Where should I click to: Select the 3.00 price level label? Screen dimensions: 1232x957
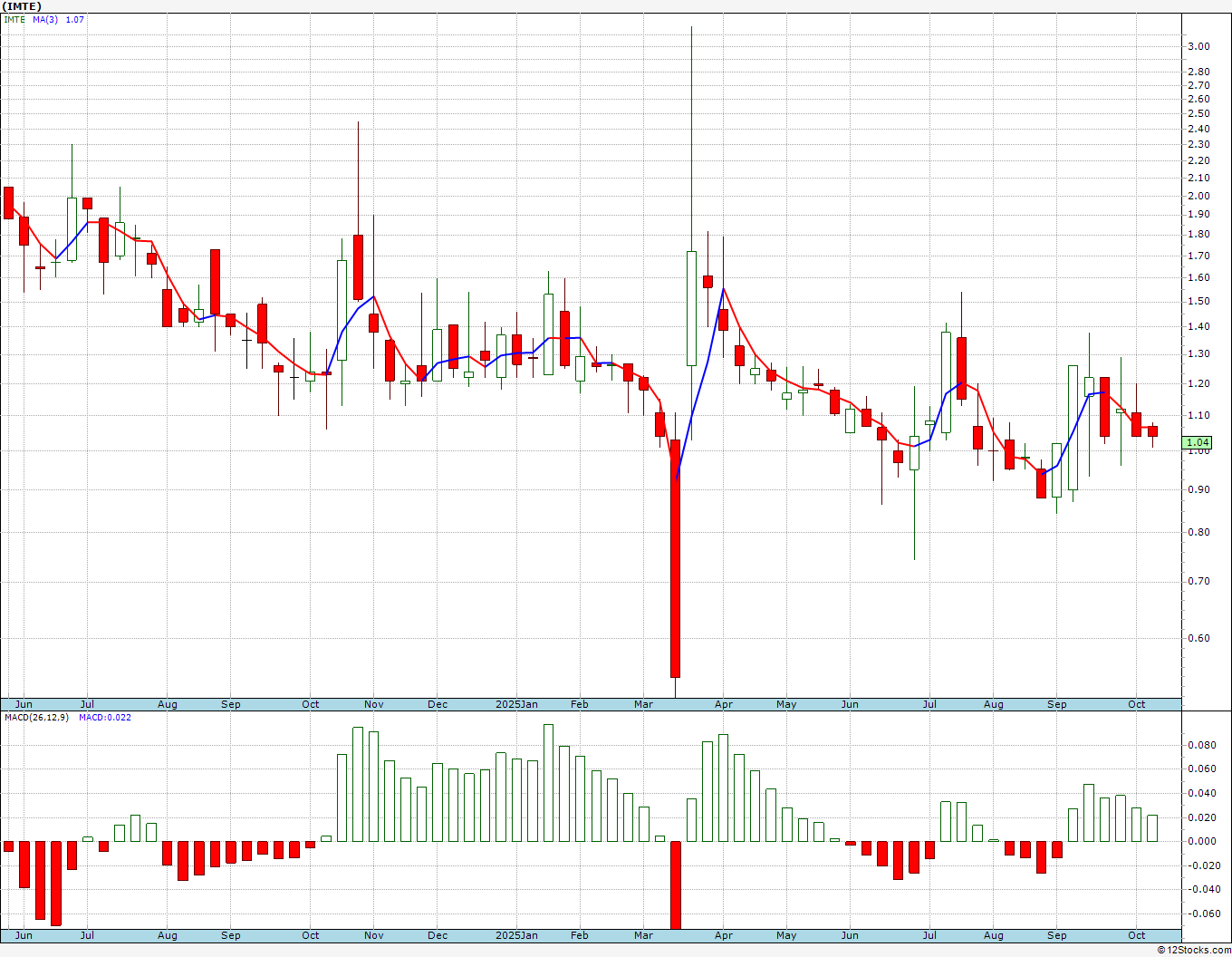(1198, 46)
